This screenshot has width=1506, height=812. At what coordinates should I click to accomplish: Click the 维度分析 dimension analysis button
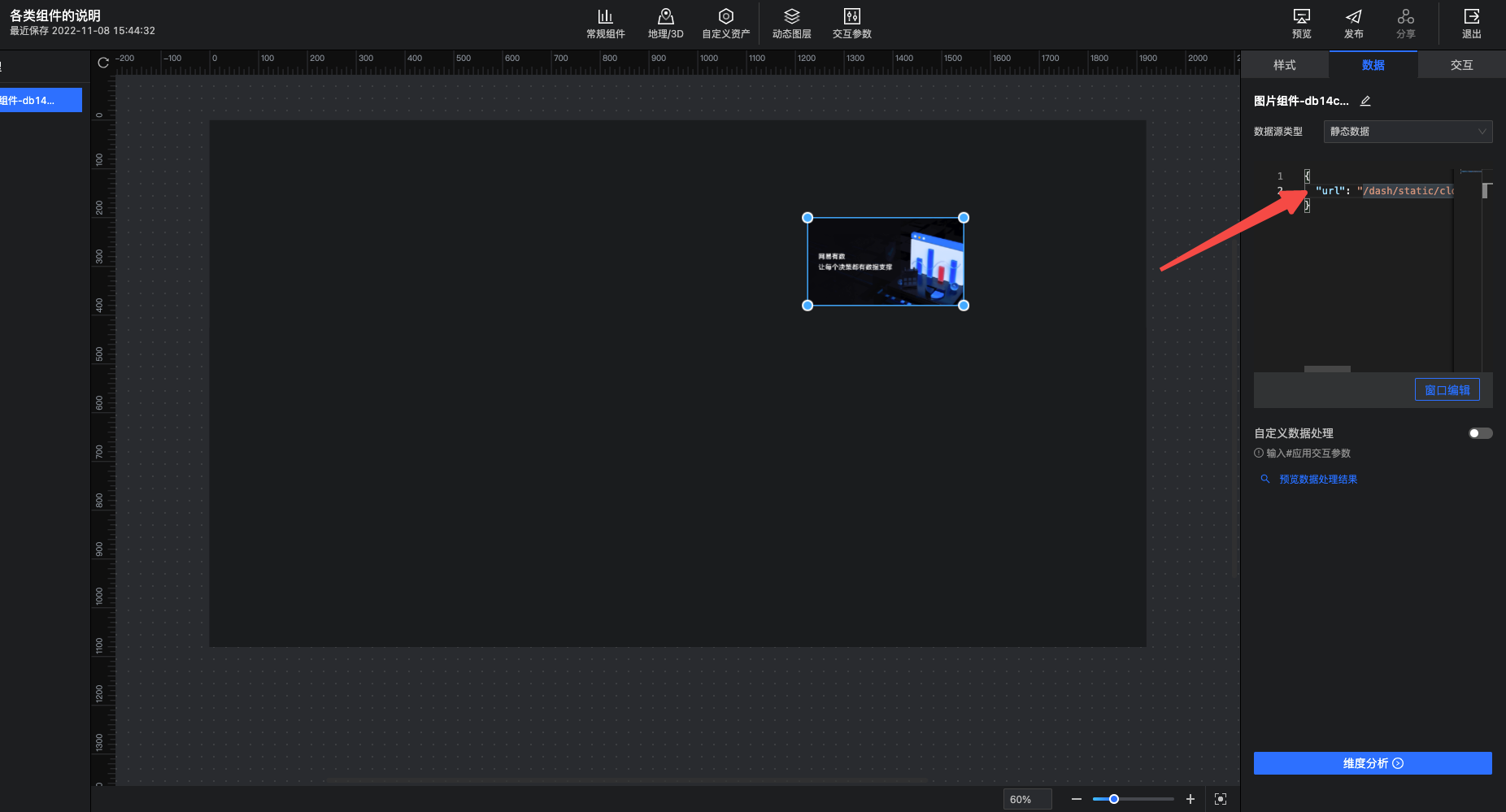point(1372,763)
